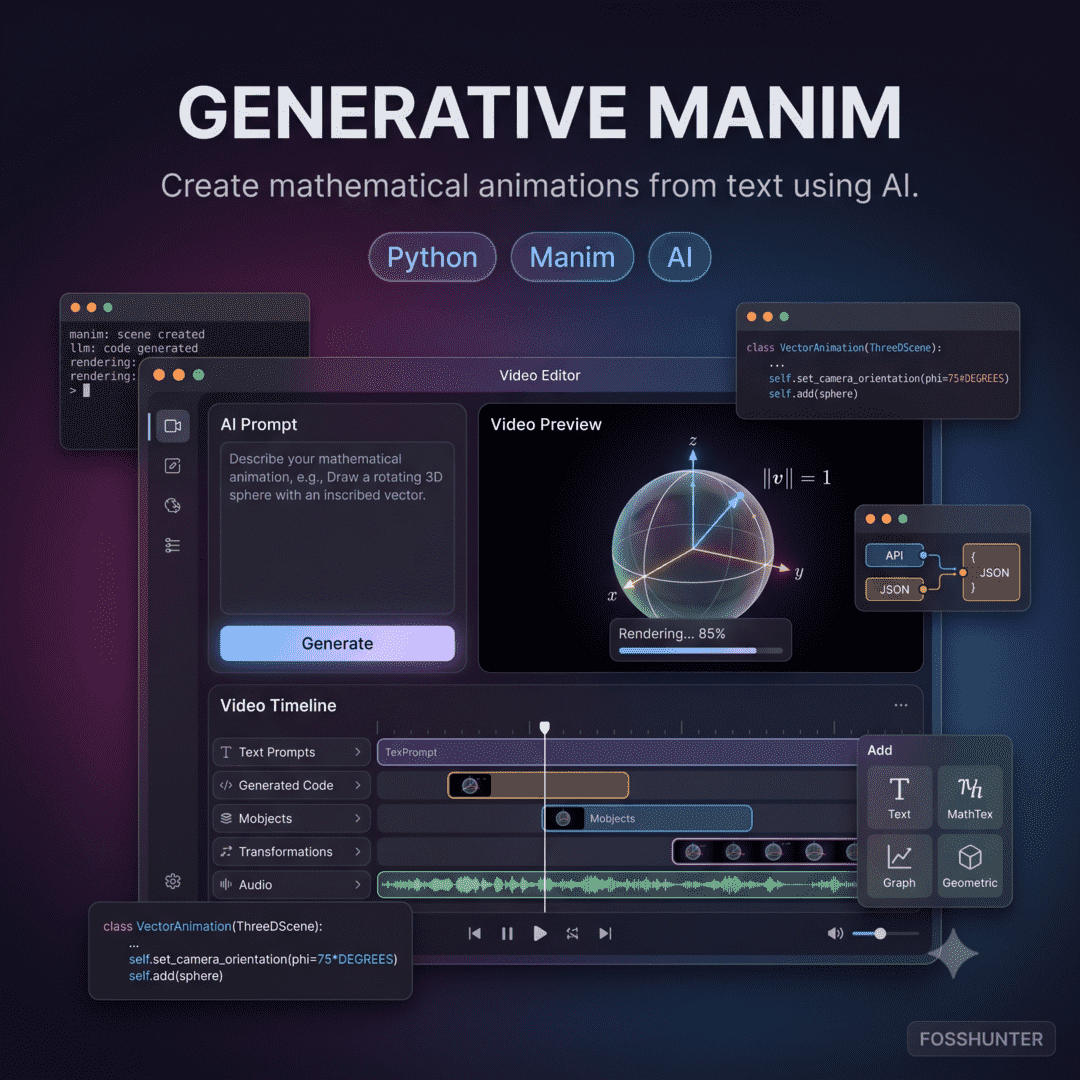Click the ||v|| = 1 formula label
Image resolution: width=1080 pixels, height=1080 pixels.
click(796, 477)
